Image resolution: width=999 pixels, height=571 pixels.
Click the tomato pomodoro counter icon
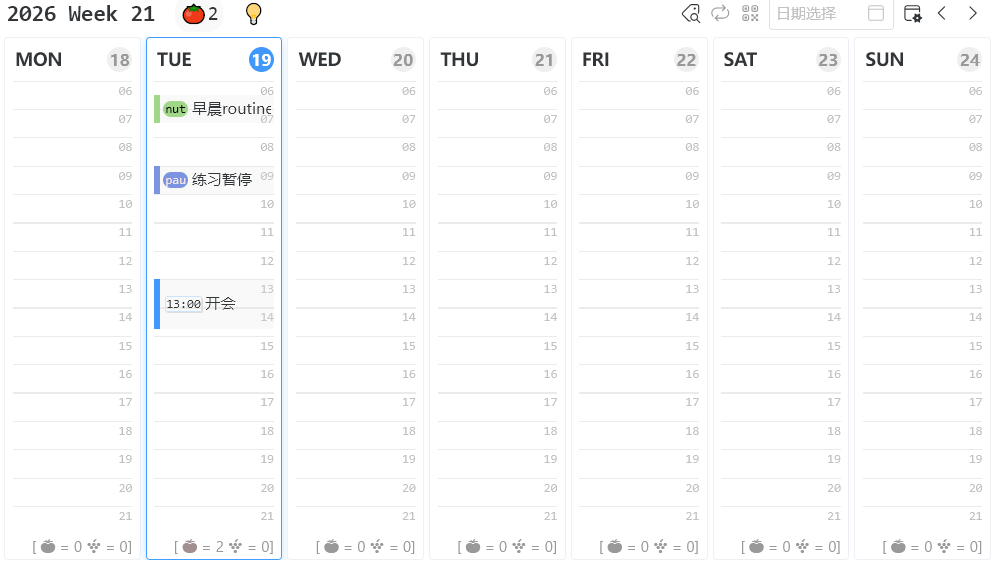click(193, 13)
